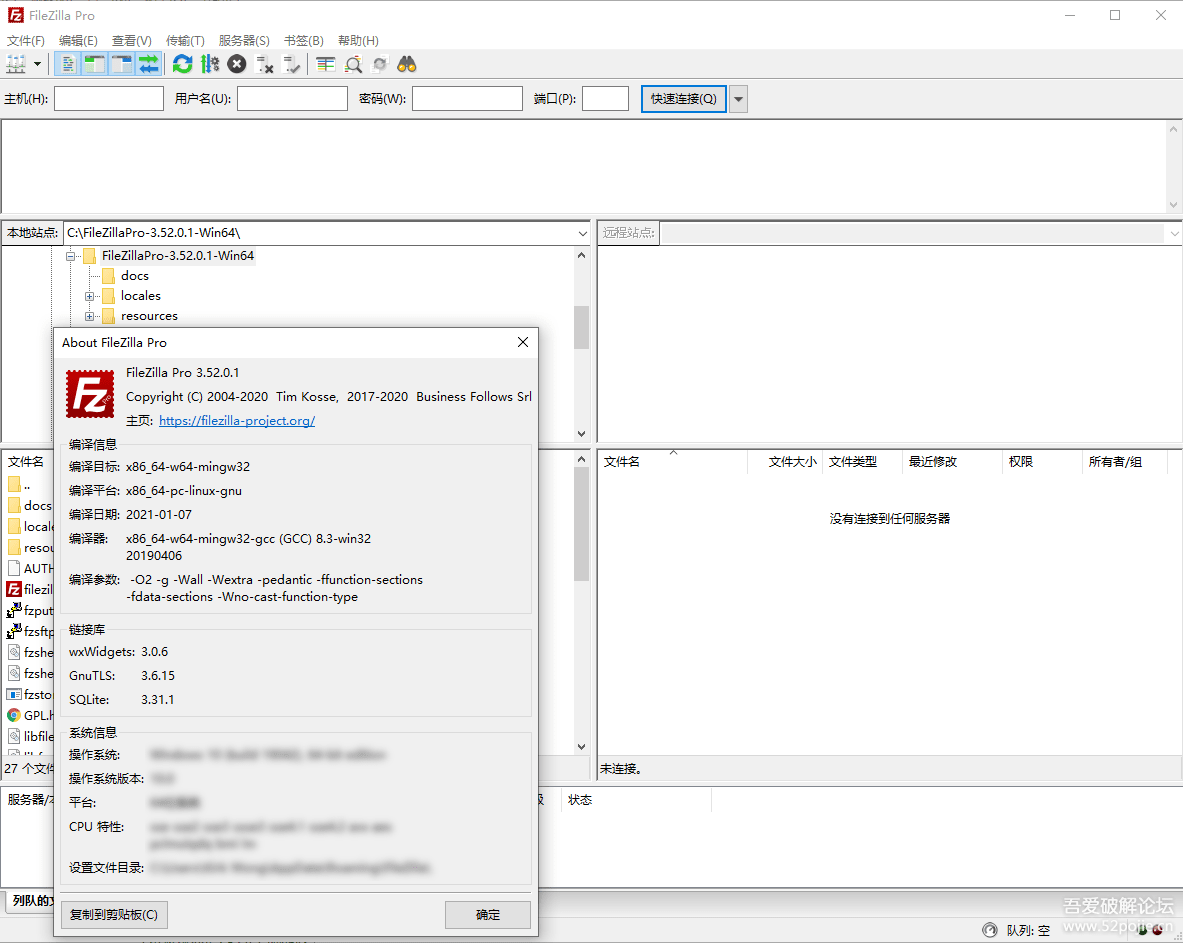Open the directory listing filters icon
The image size is (1183, 943).
coord(325,64)
